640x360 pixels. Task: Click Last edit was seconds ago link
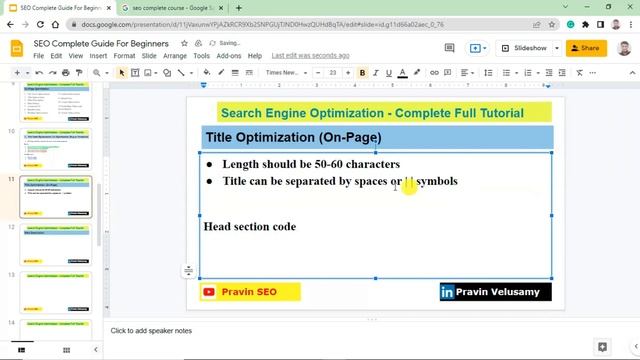point(311,56)
